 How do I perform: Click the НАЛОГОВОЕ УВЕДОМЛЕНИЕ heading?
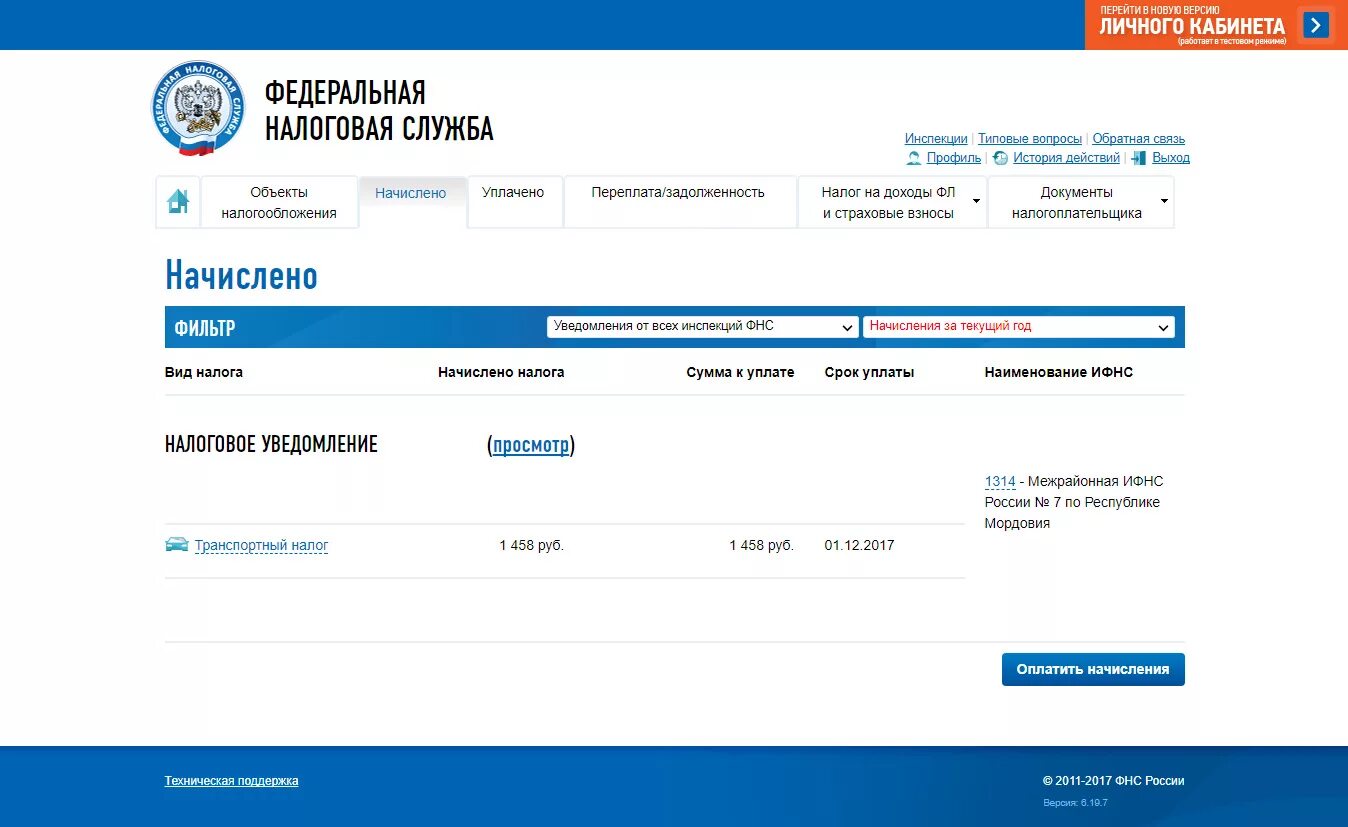tap(271, 445)
